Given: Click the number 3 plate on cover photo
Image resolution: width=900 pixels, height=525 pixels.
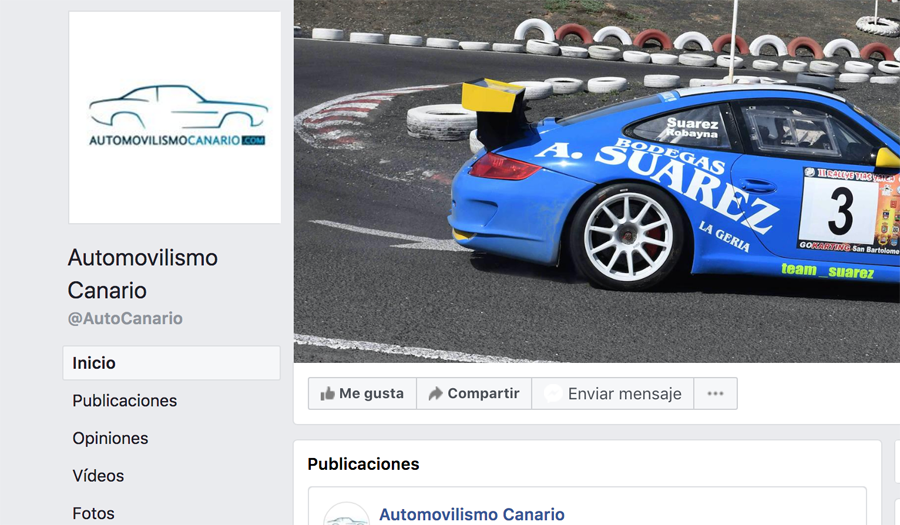Looking at the screenshot, I should [841, 211].
